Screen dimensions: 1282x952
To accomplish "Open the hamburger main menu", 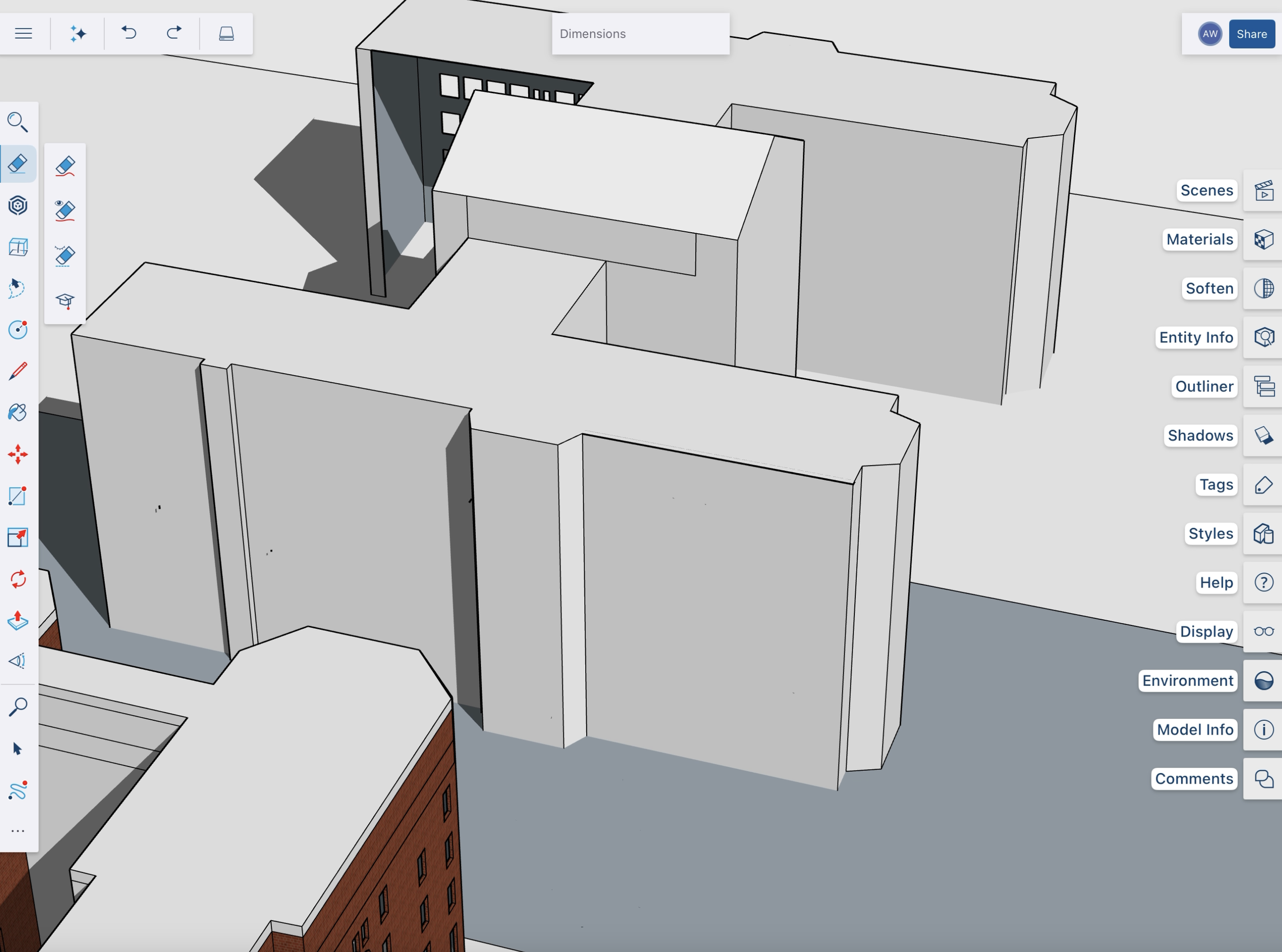I will pyautogui.click(x=23, y=33).
